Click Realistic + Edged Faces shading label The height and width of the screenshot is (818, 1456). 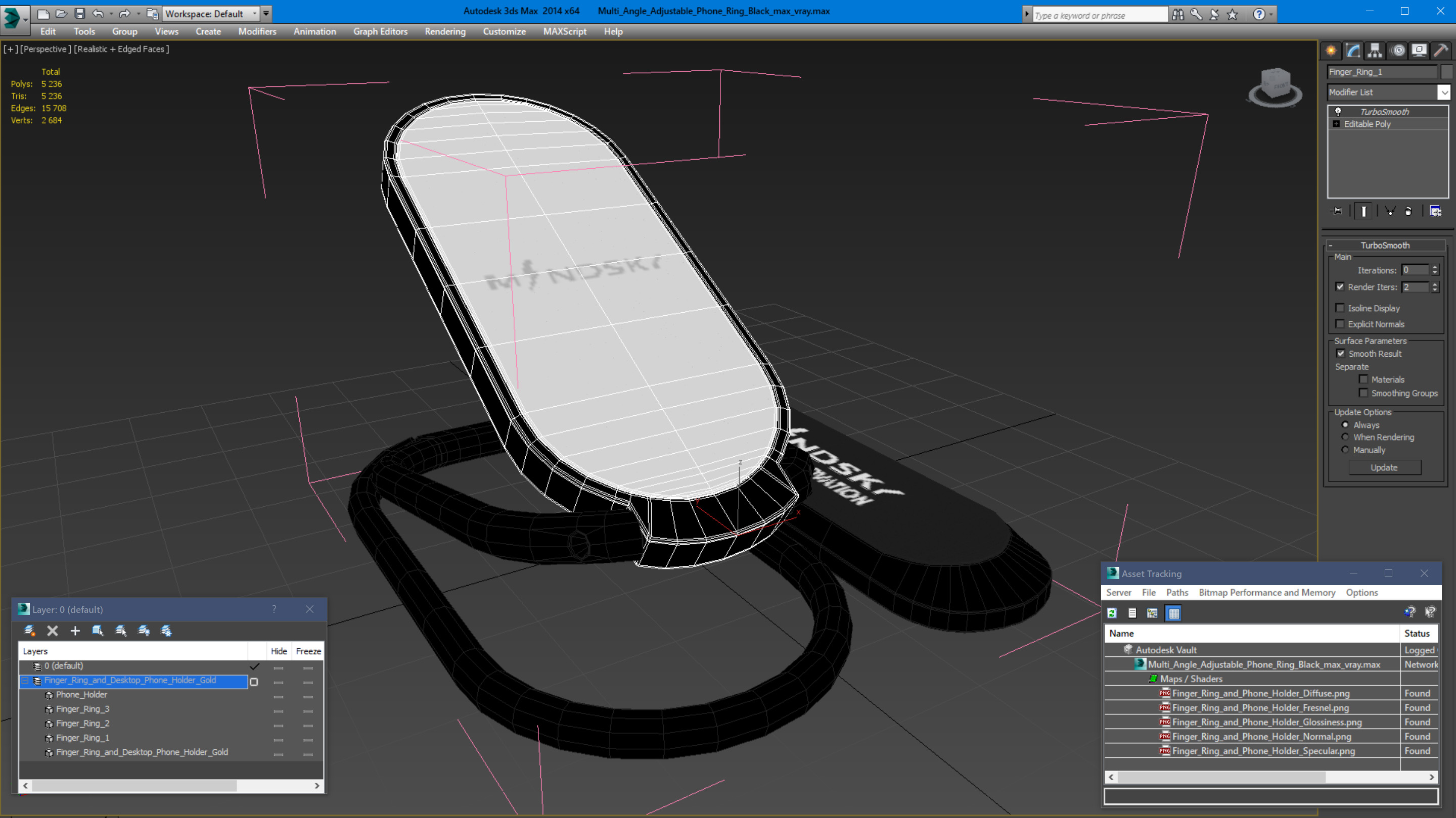coord(121,49)
